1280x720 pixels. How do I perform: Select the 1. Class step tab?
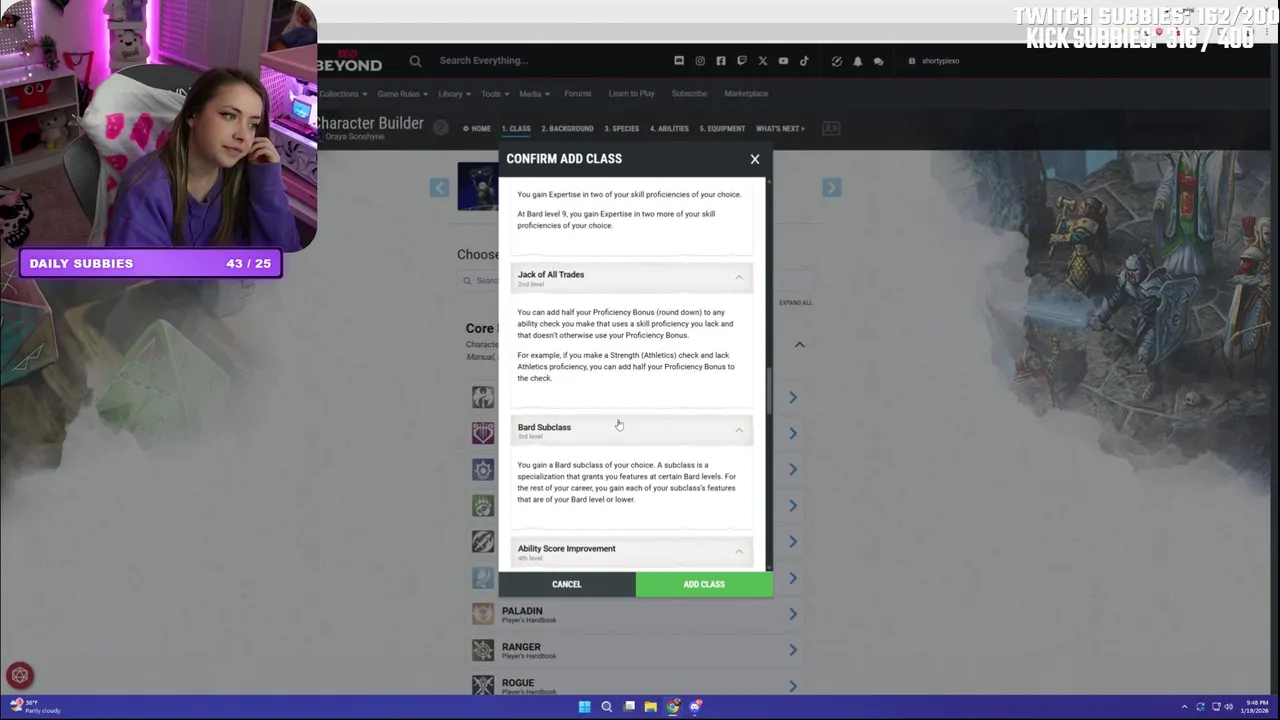click(x=516, y=129)
